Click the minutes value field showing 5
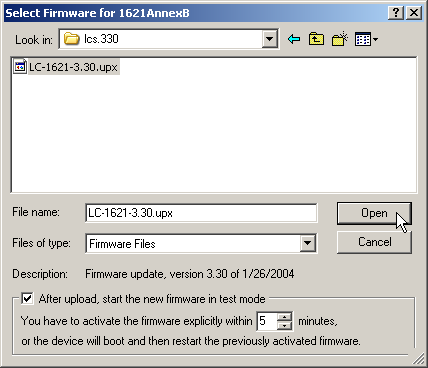Viewport: 428px width, 368px height. point(267,321)
